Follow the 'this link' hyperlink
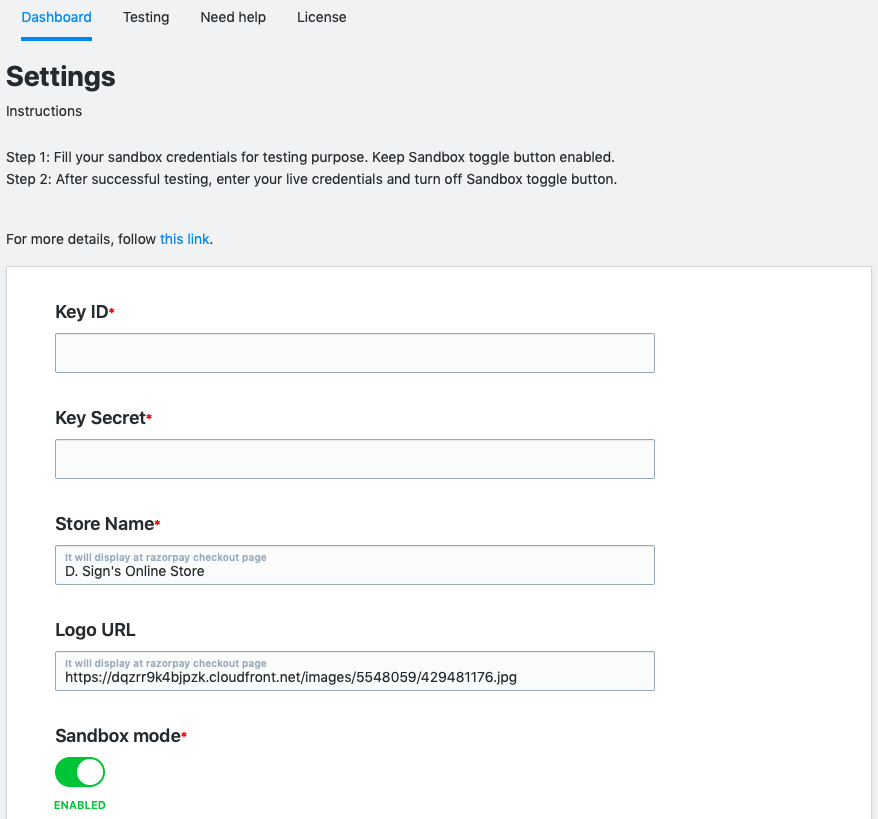 tap(185, 239)
